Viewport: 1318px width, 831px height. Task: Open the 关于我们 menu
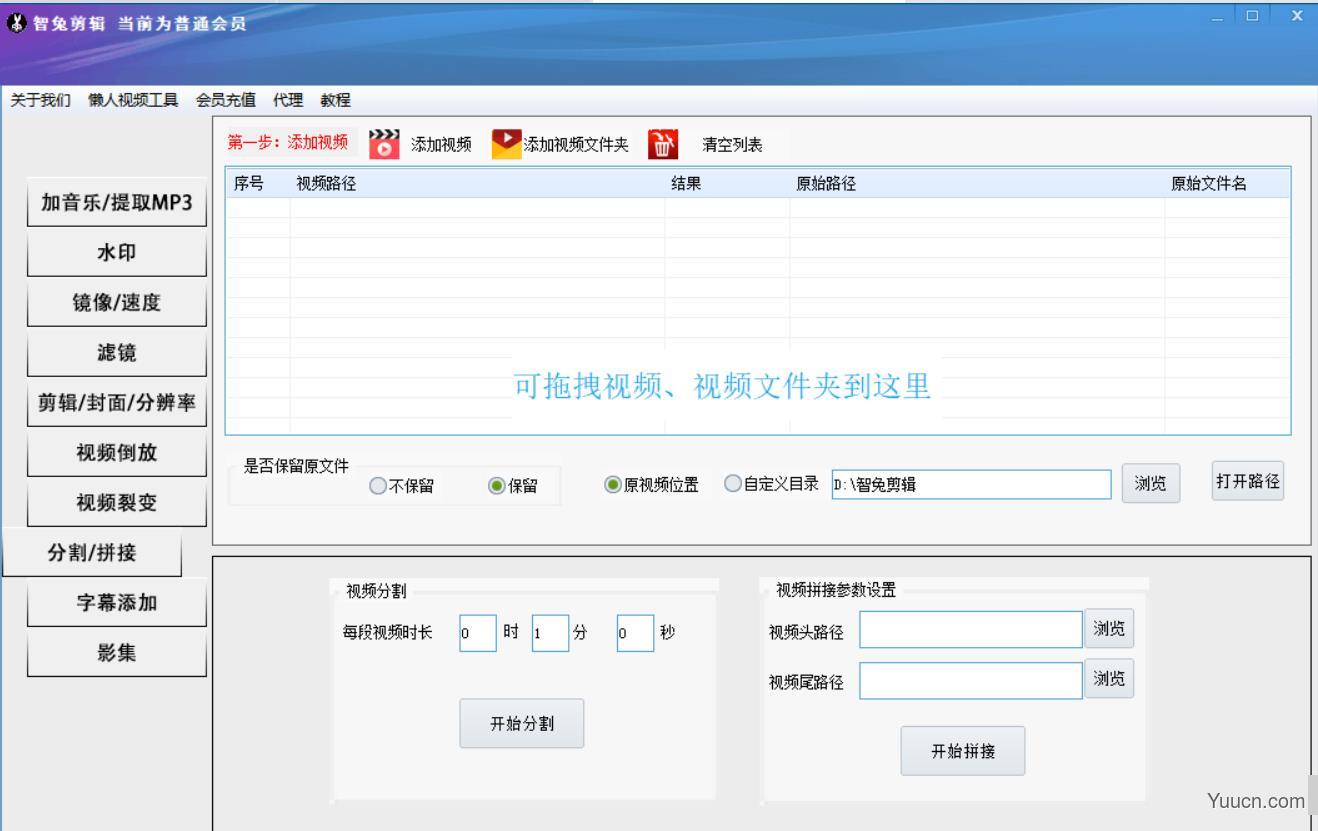click(x=40, y=100)
